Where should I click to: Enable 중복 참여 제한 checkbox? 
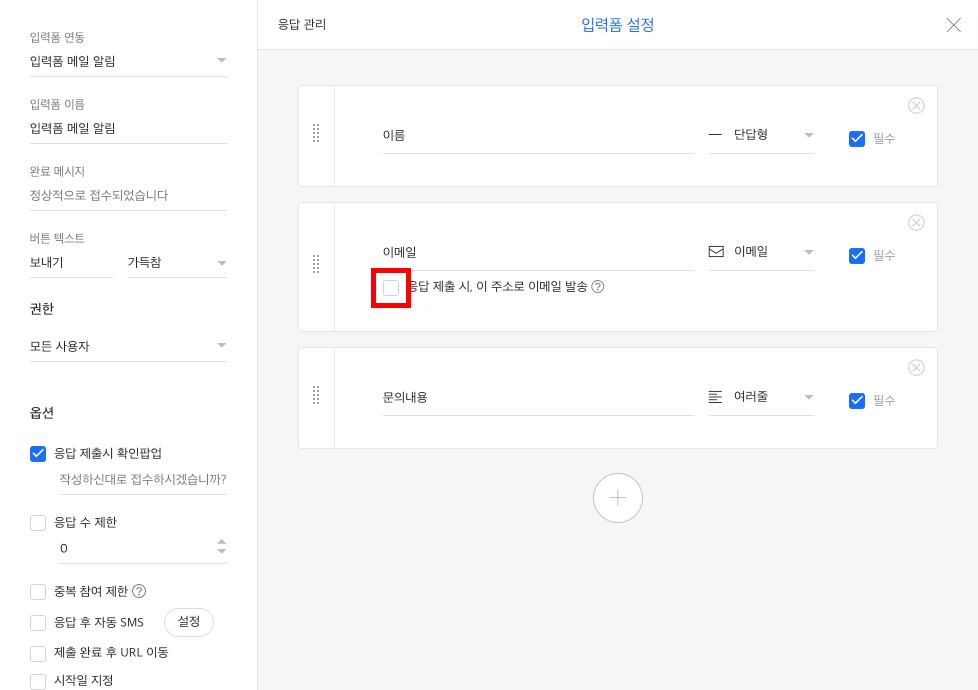(38, 591)
